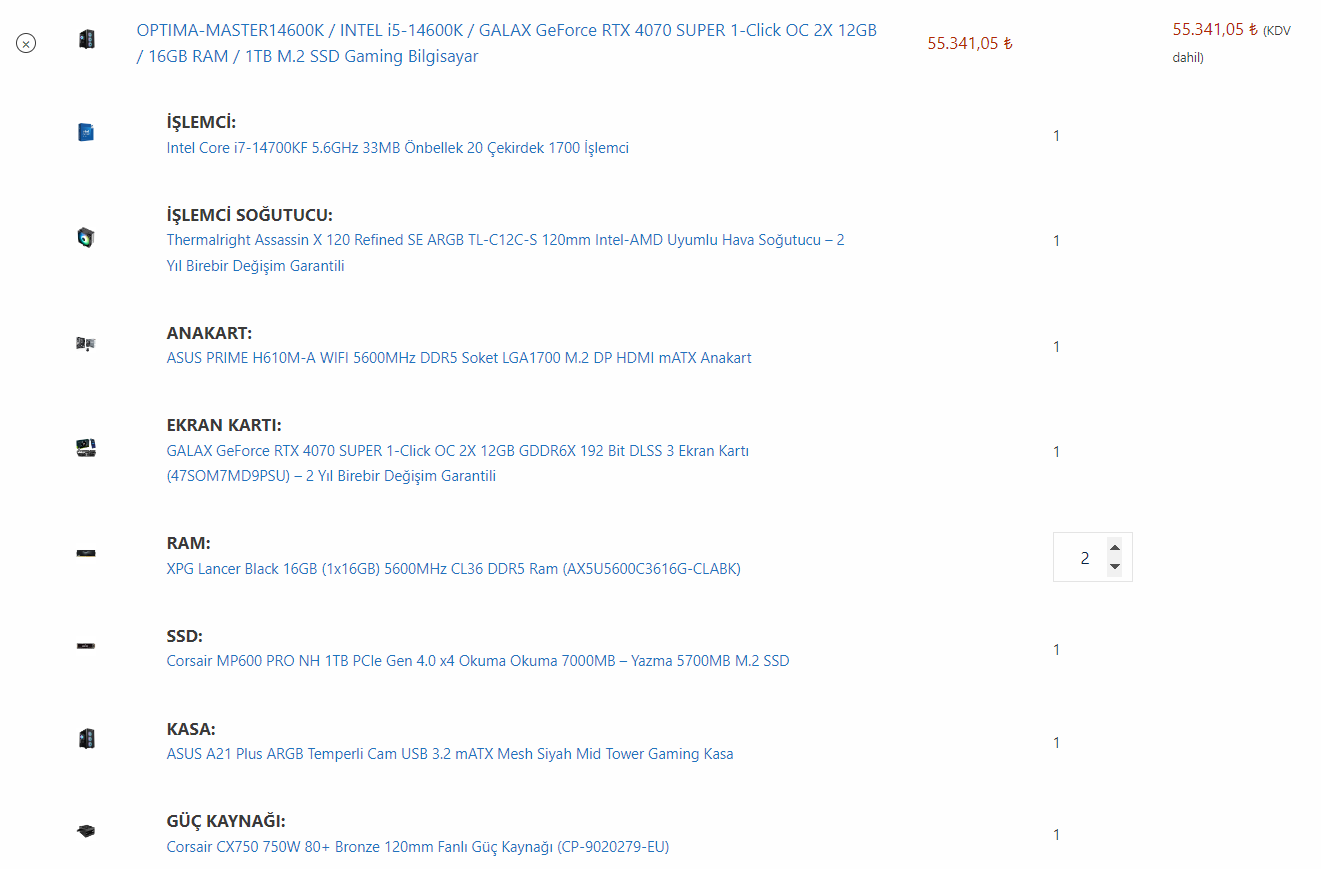The image size is (1325, 869).
Task: Click the RAM: heading text
Action: pyautogui.click(x=189, y=543)
